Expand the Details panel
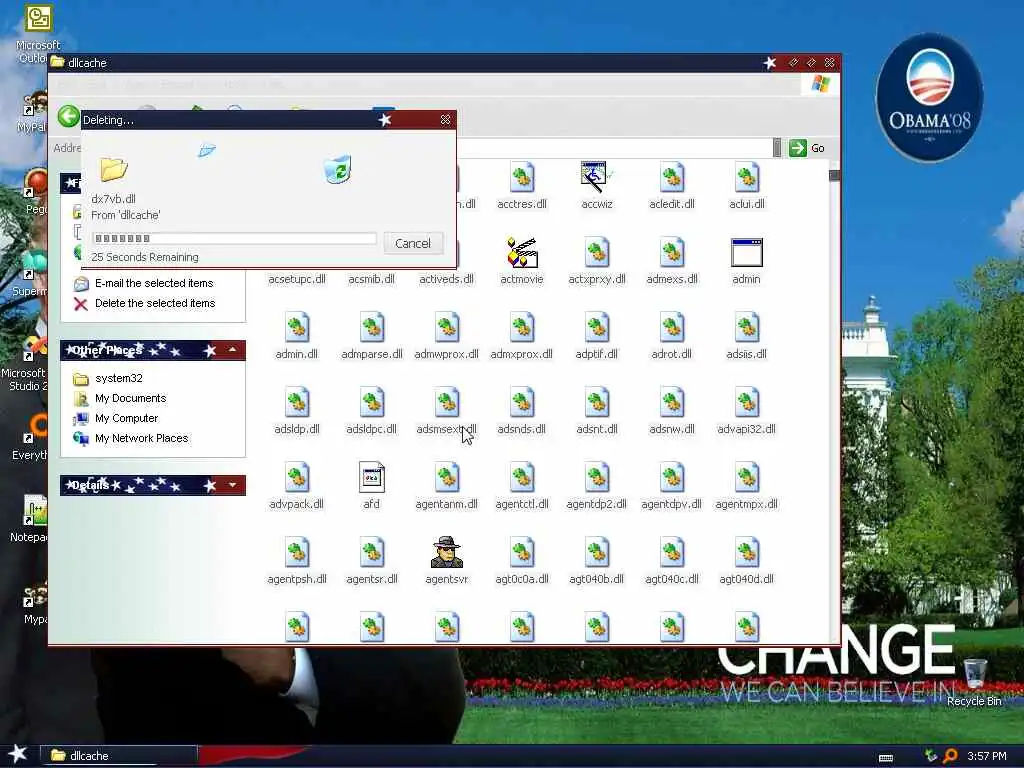Image resolution: width=1024 pixels, height=768 pixels. point(232,485)
